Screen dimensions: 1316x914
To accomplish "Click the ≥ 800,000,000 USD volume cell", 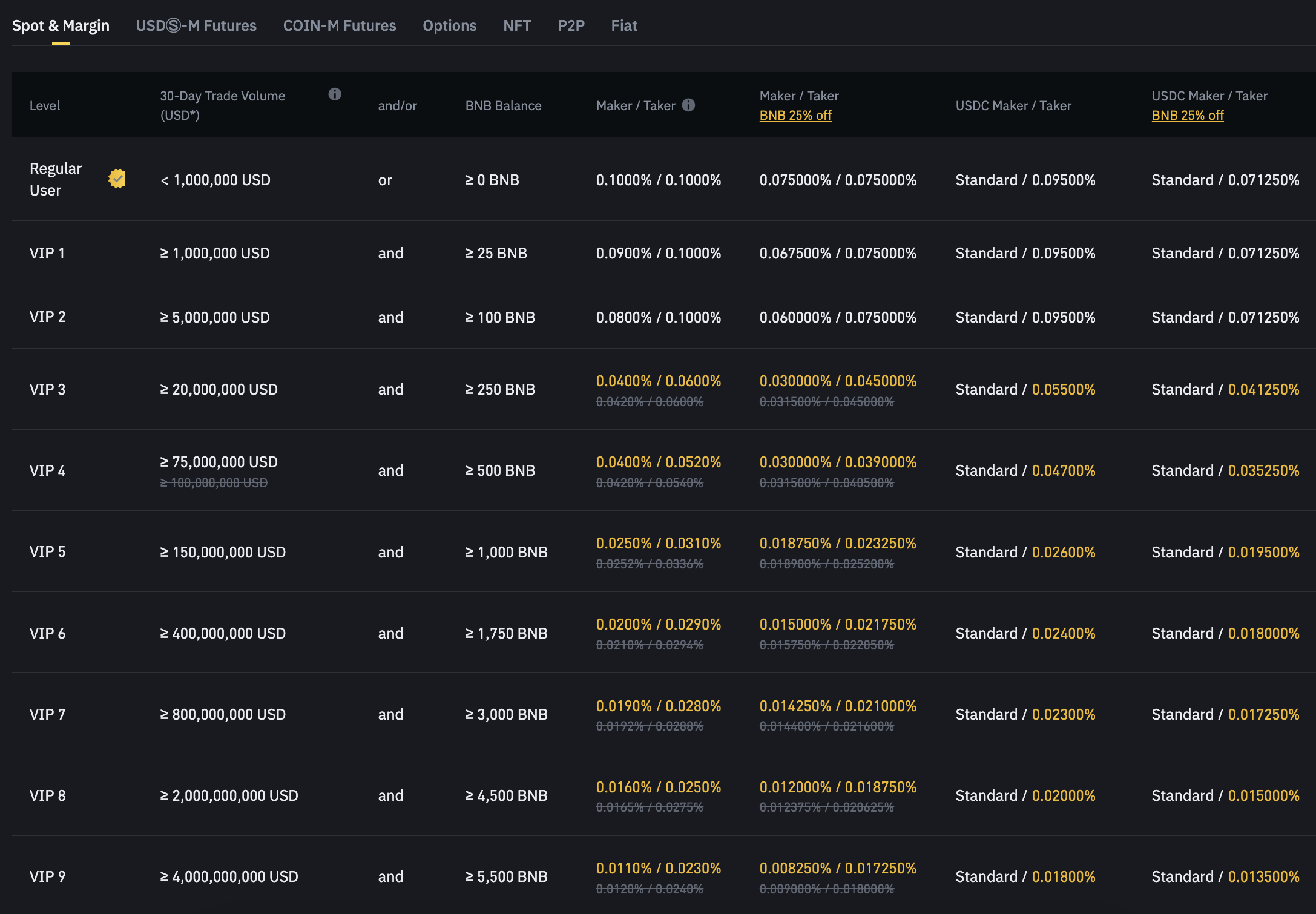I will 223,714.
